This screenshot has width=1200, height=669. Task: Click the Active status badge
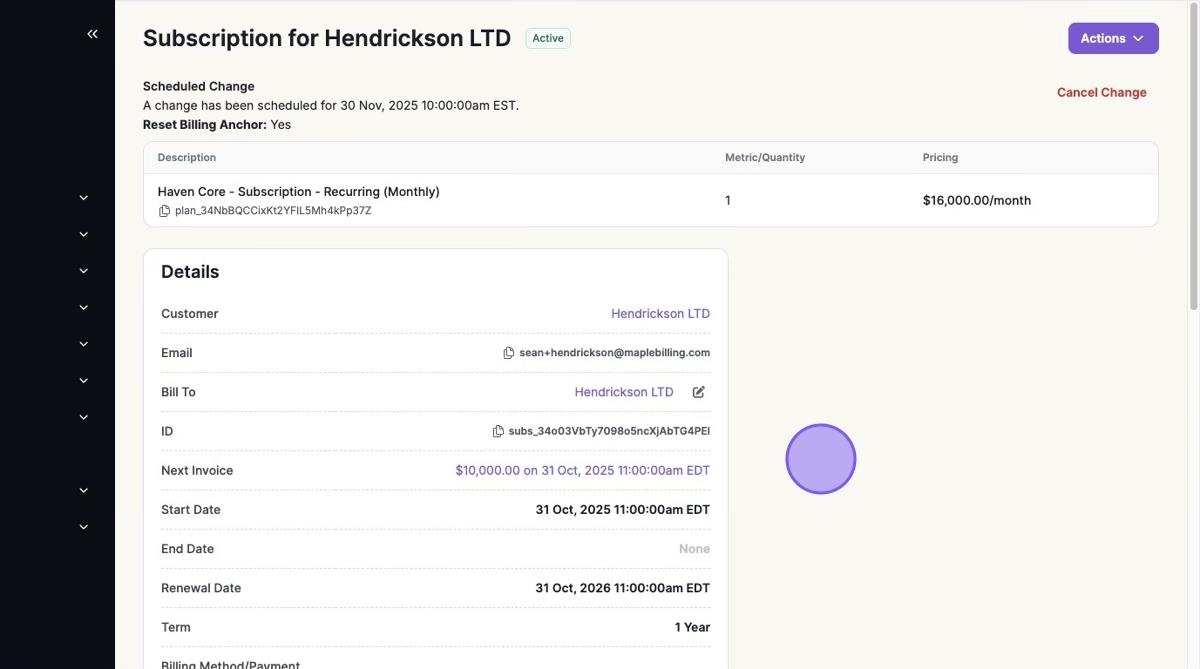[547, 38]
